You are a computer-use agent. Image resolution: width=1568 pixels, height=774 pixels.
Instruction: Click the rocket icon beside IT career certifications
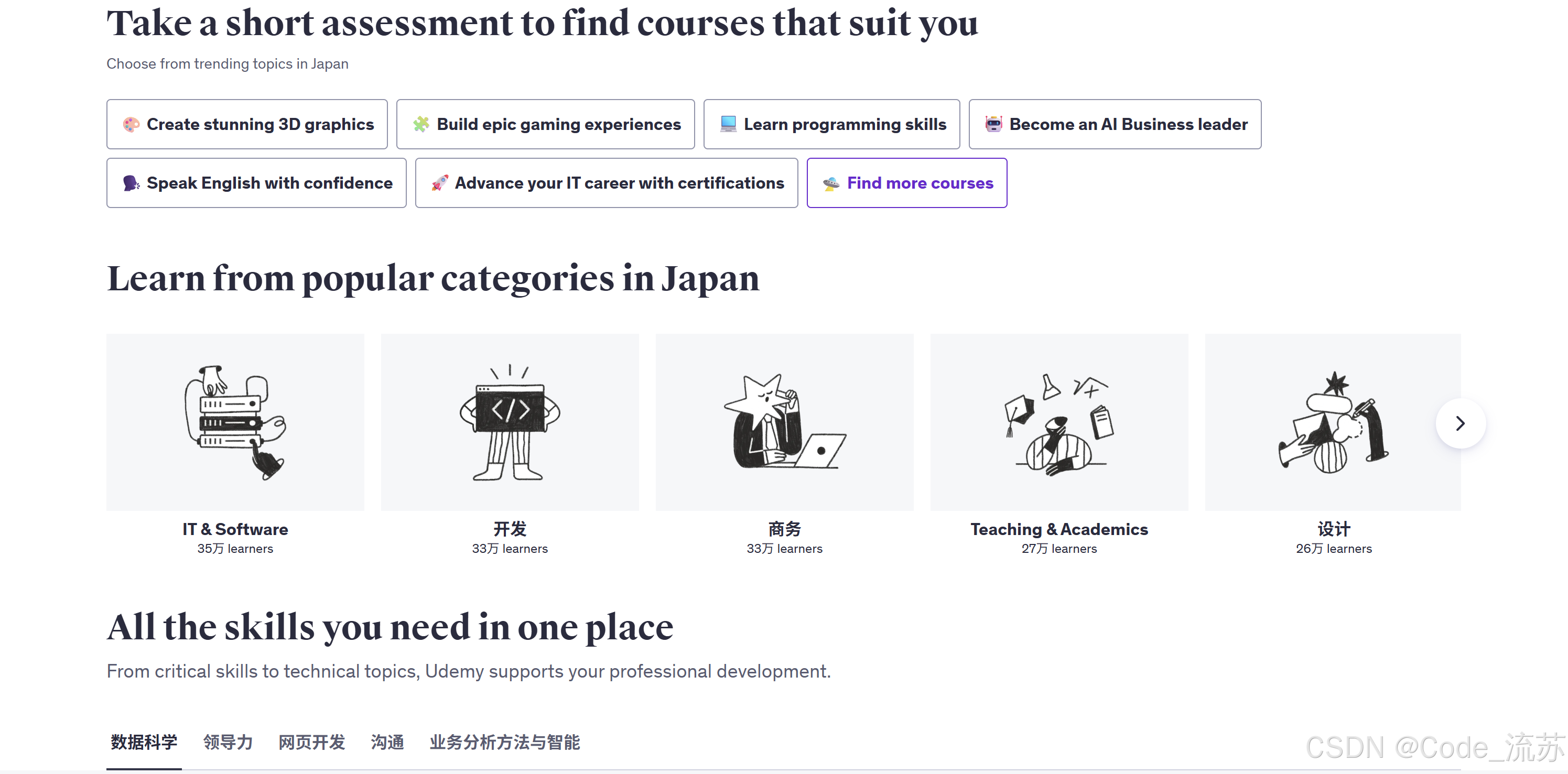point(439,183)
